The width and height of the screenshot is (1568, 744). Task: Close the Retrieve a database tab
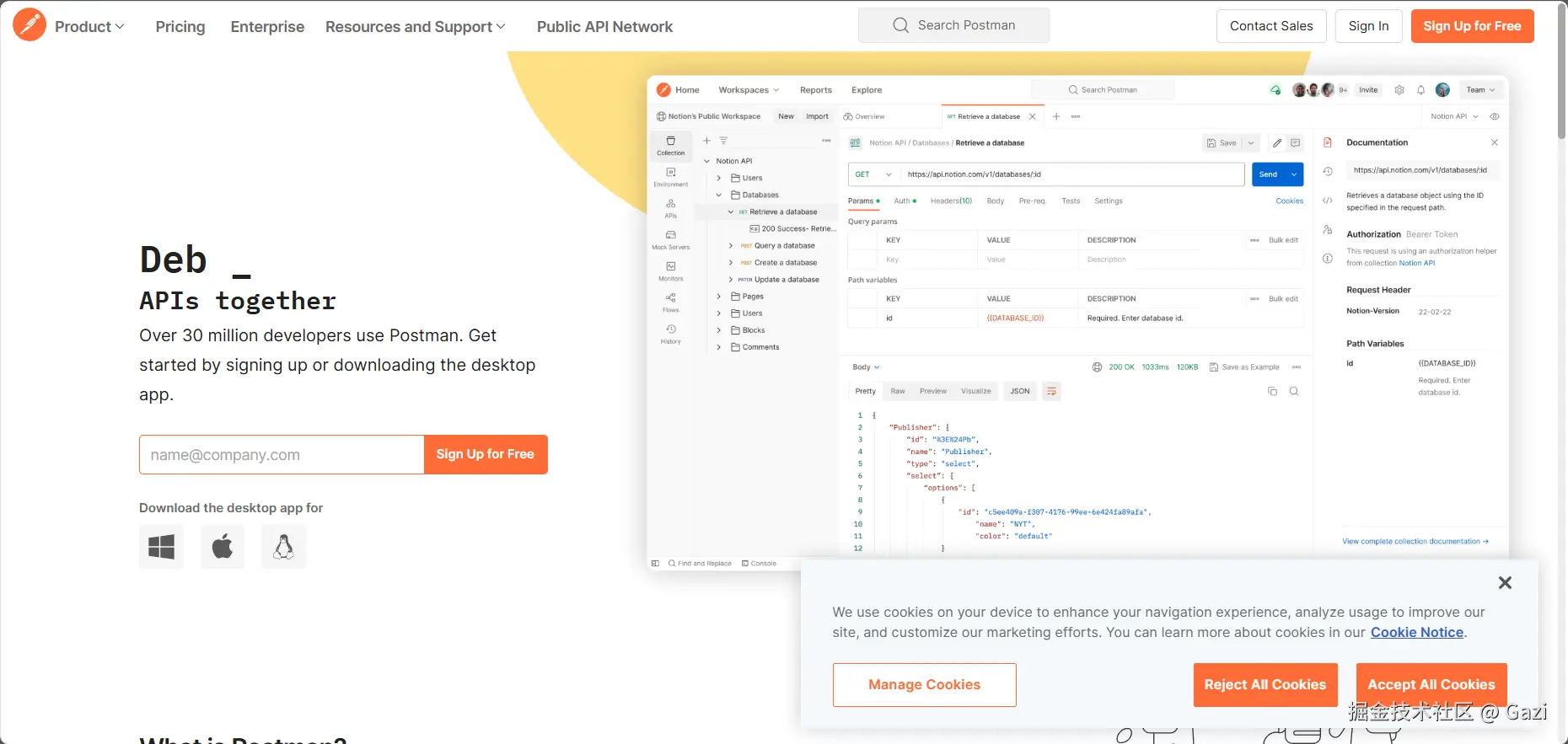point(1033,116)
